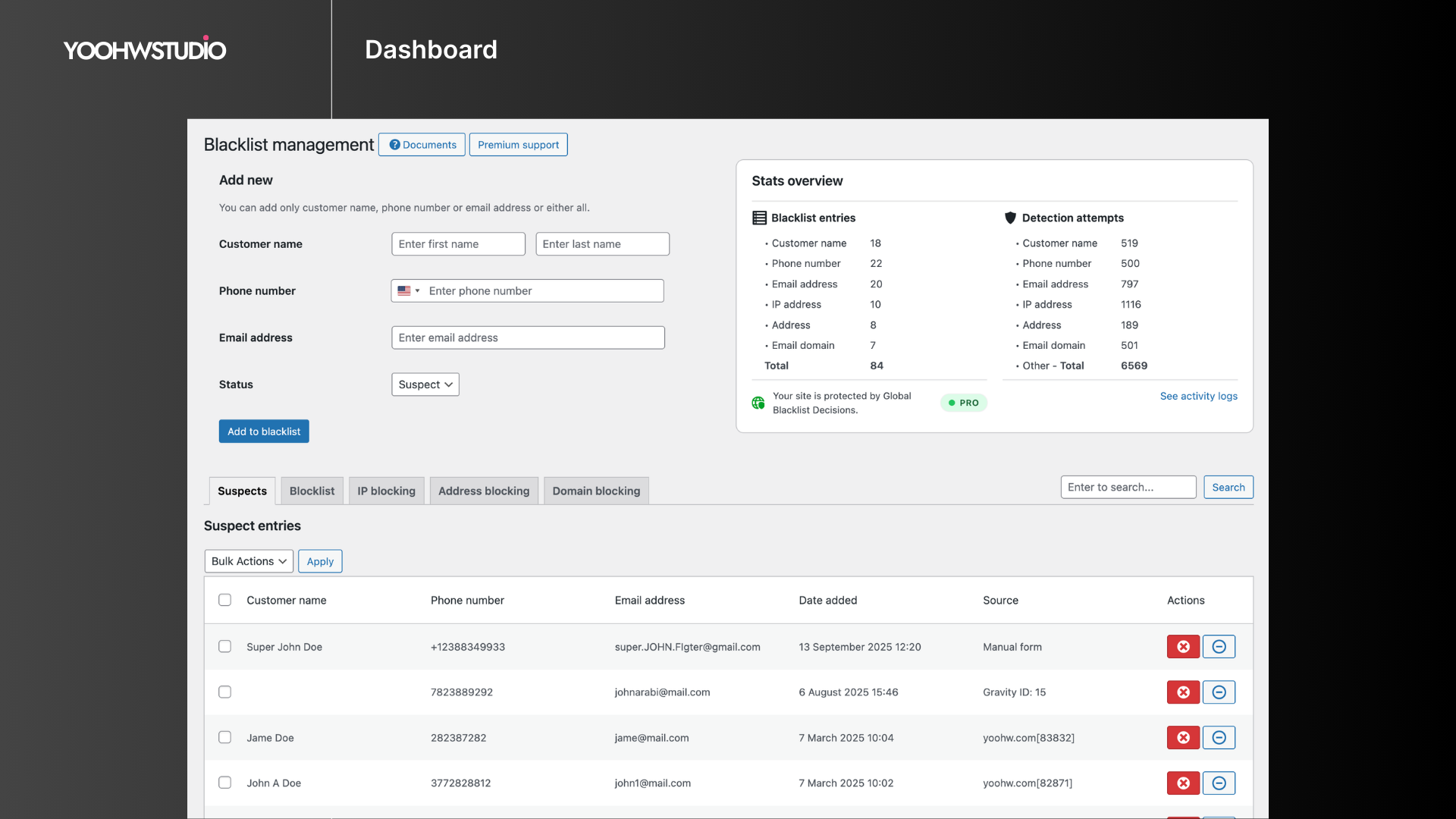Open the country flag selector for phone number
The image size is (1456, 819).
click(x=409, y=290)
